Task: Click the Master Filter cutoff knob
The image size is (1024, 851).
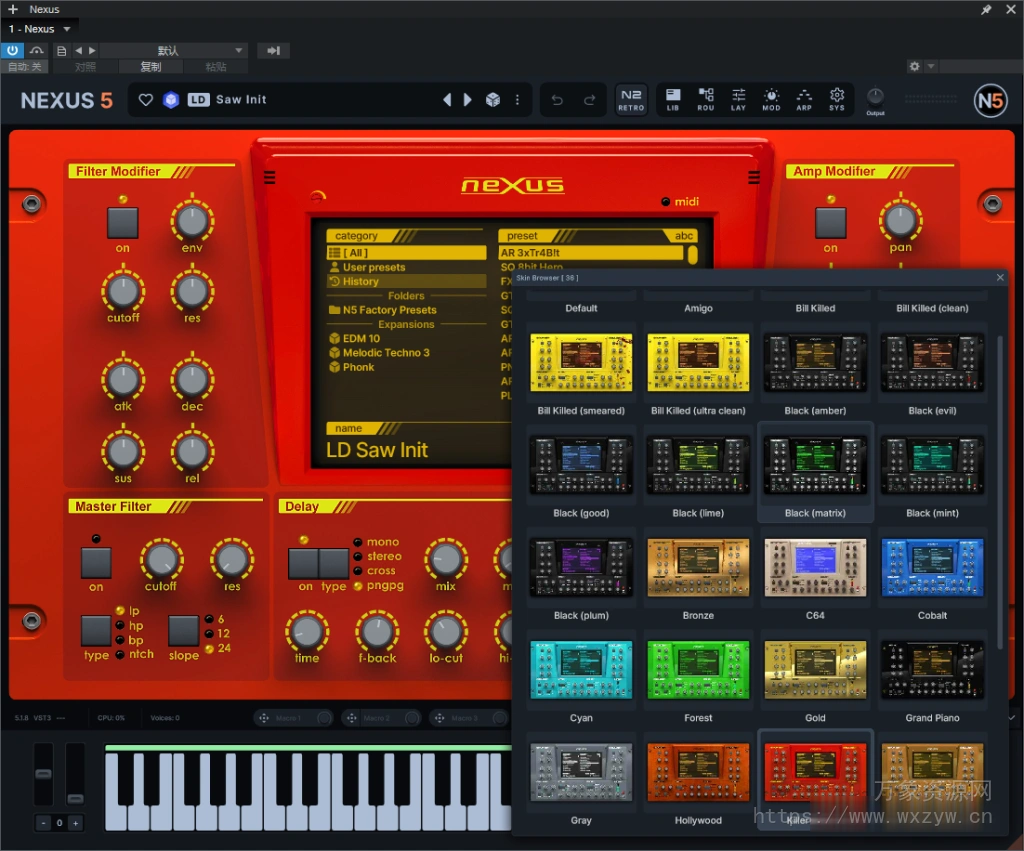Action: click(161, 558)
